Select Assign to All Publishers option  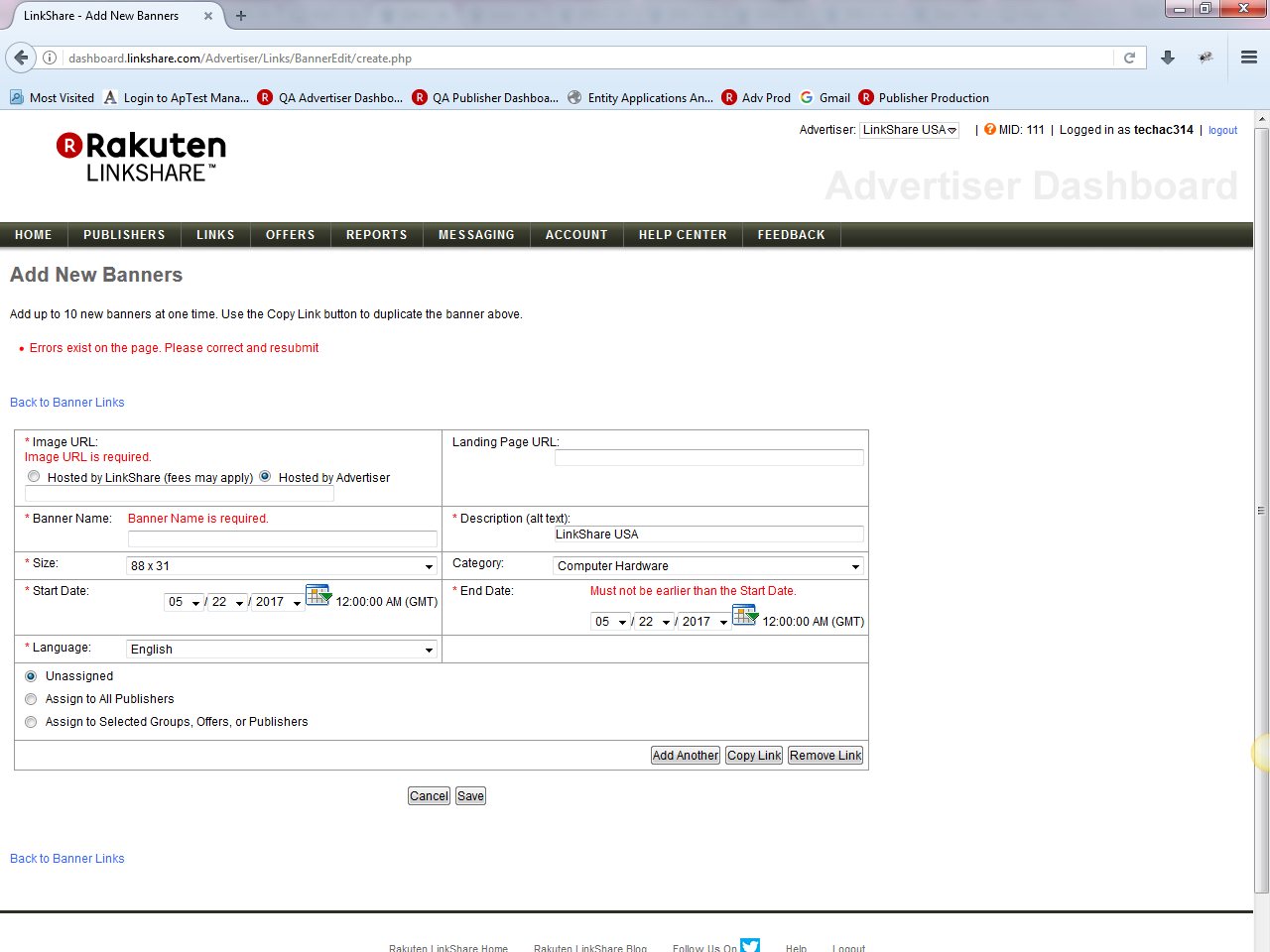click(x=31, y=699)
